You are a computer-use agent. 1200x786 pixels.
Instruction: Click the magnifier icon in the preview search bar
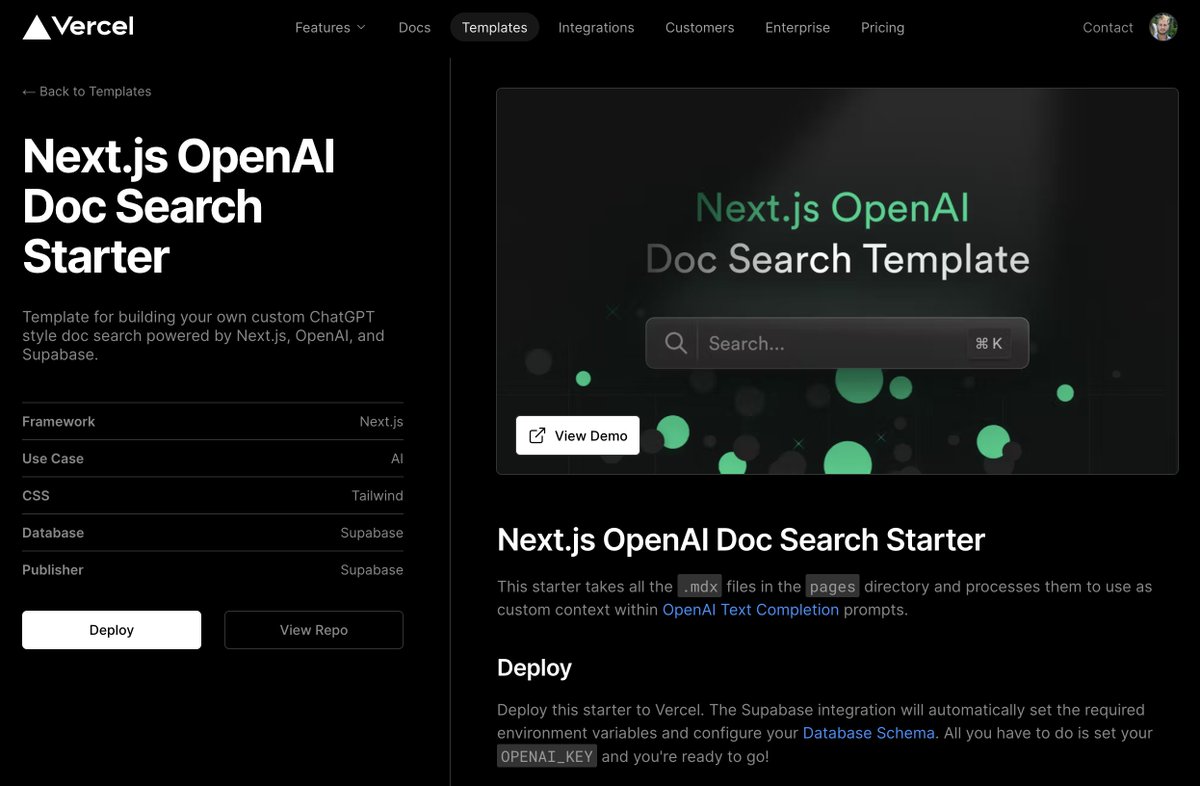[x=676, y=343]
